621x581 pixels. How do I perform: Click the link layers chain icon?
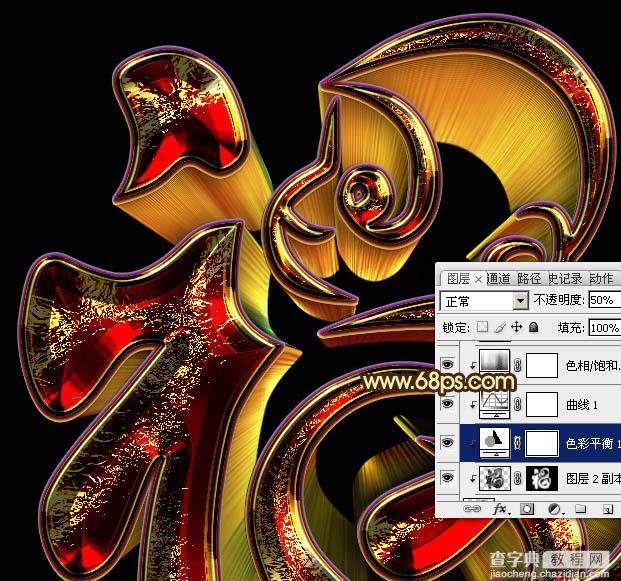coord(472,509)
